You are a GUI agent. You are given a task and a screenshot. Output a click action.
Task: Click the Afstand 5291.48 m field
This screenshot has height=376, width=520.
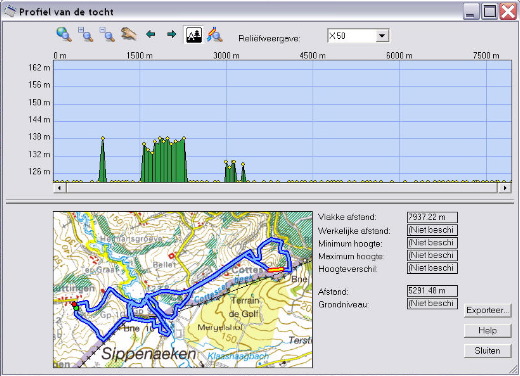click(432, 291)
